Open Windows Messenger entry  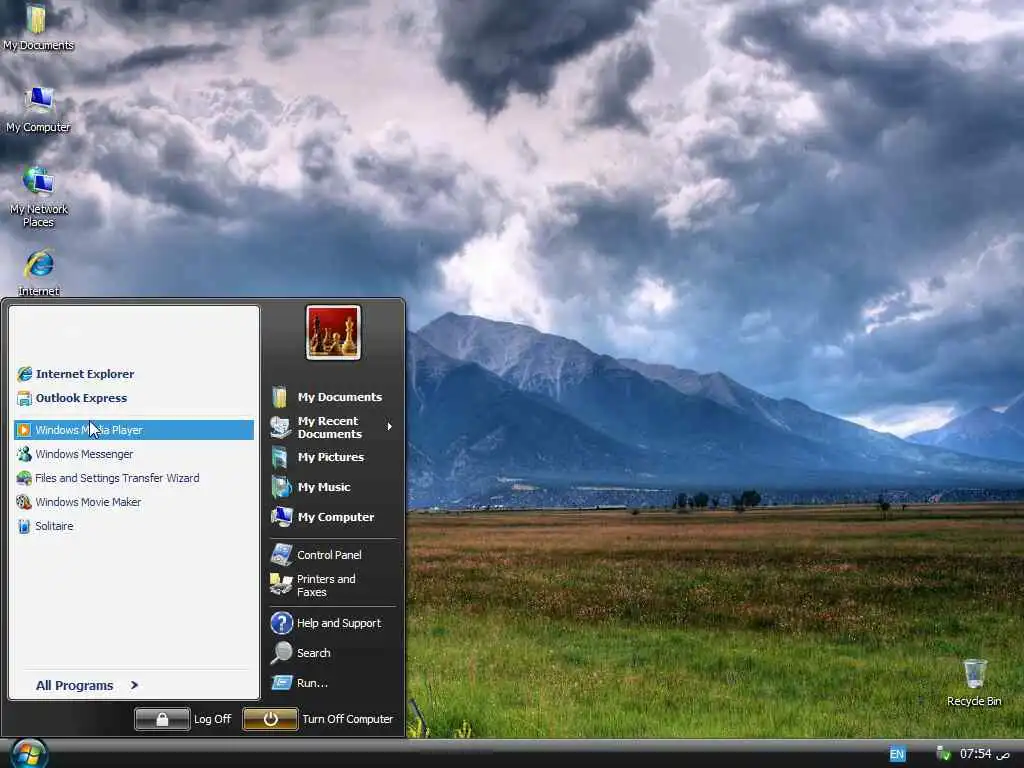[134, 454]
